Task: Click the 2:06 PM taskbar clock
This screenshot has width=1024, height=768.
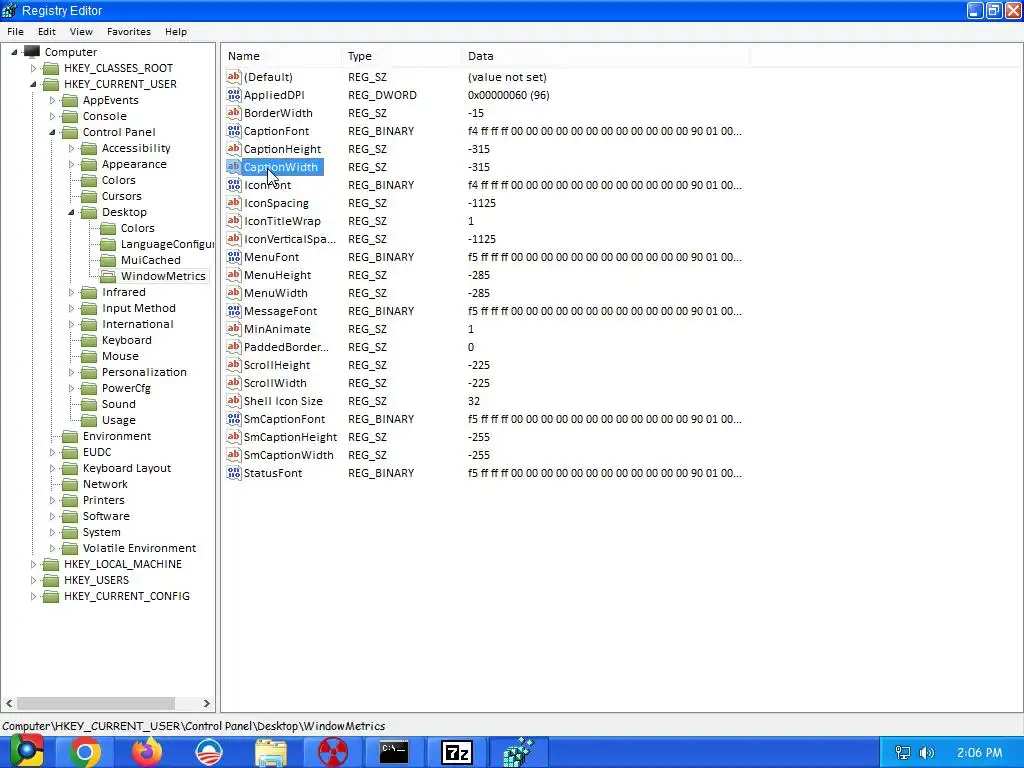Action: [x=979, y=752]
